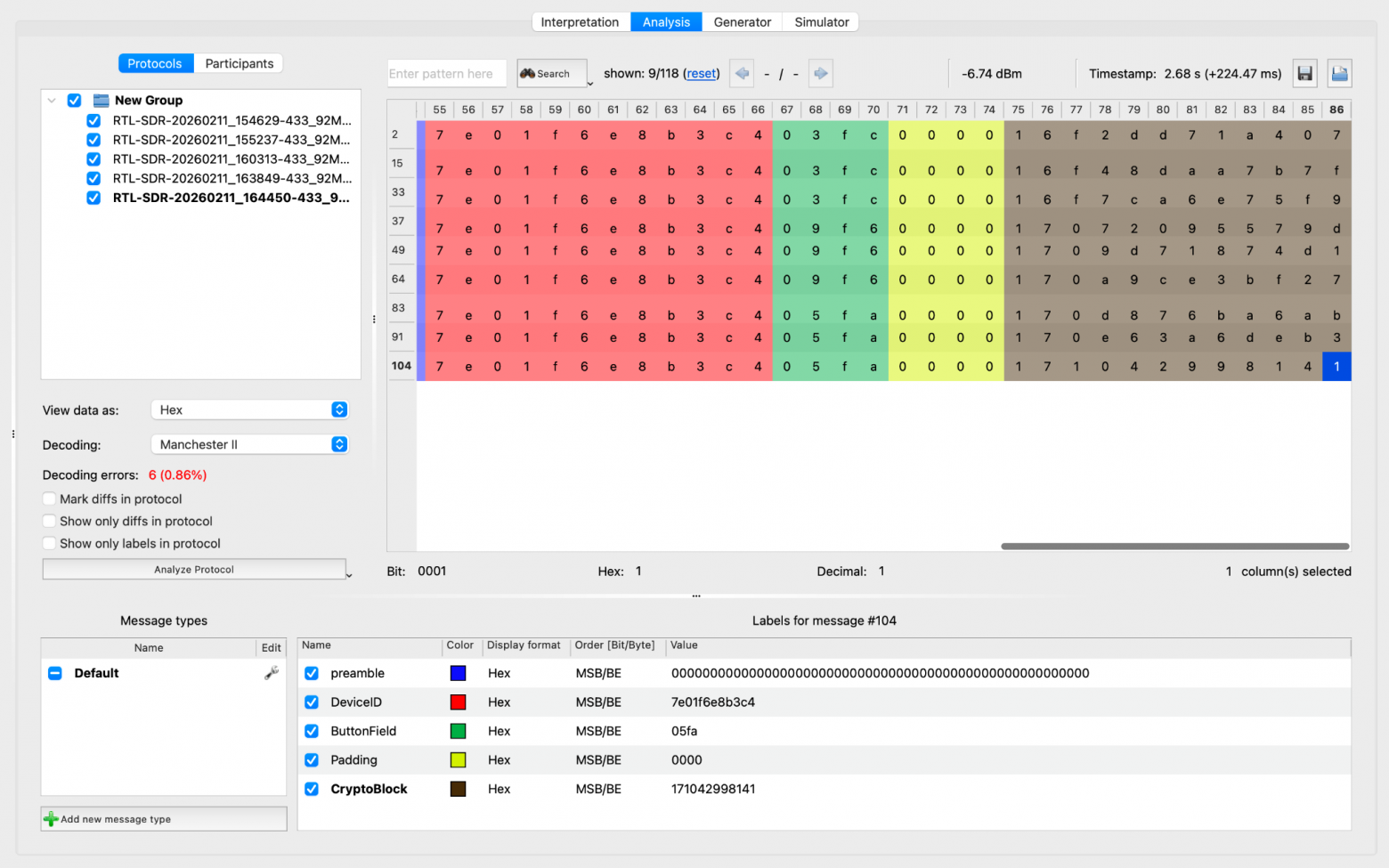Screen dimensions: 1389x868
Task: Collapse the New Group tree
Action: [x=52, y=101]
